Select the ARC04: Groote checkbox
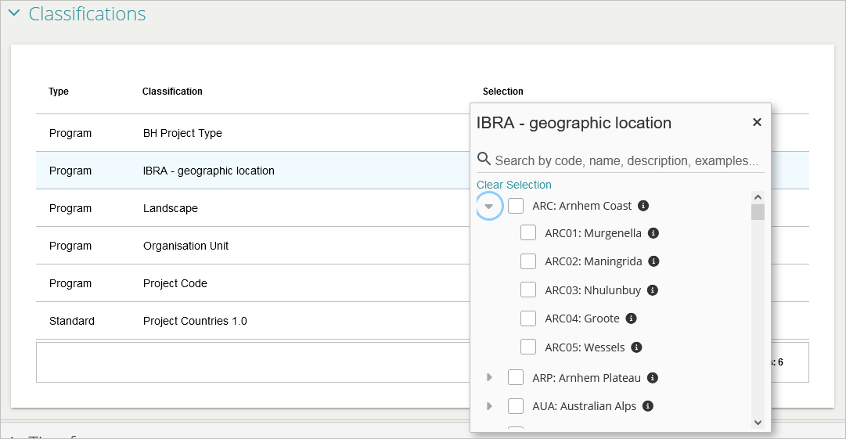Image resolution: width=846 pixels, height=440 pixels. click(528, 319)
